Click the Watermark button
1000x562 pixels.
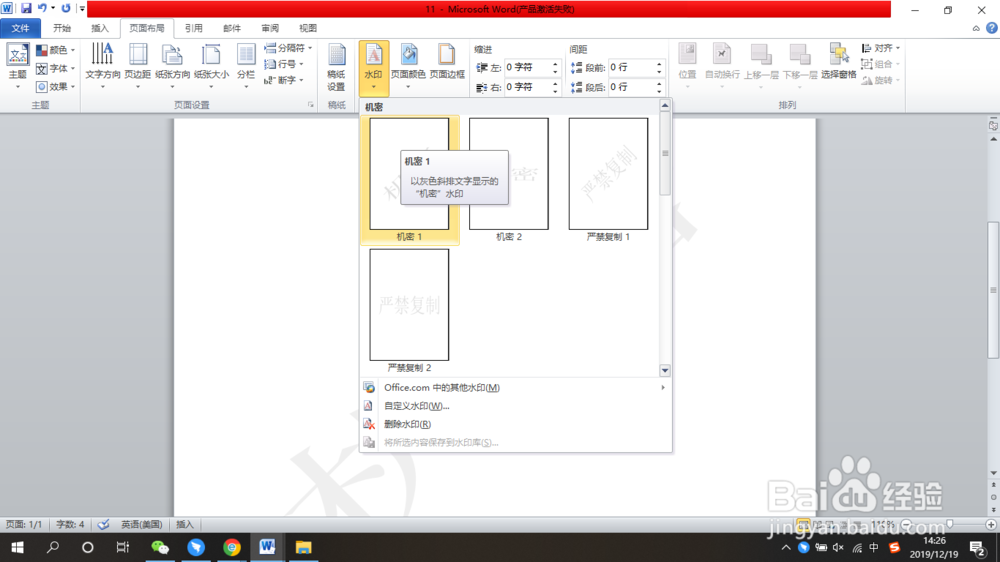tap(374, 67)
